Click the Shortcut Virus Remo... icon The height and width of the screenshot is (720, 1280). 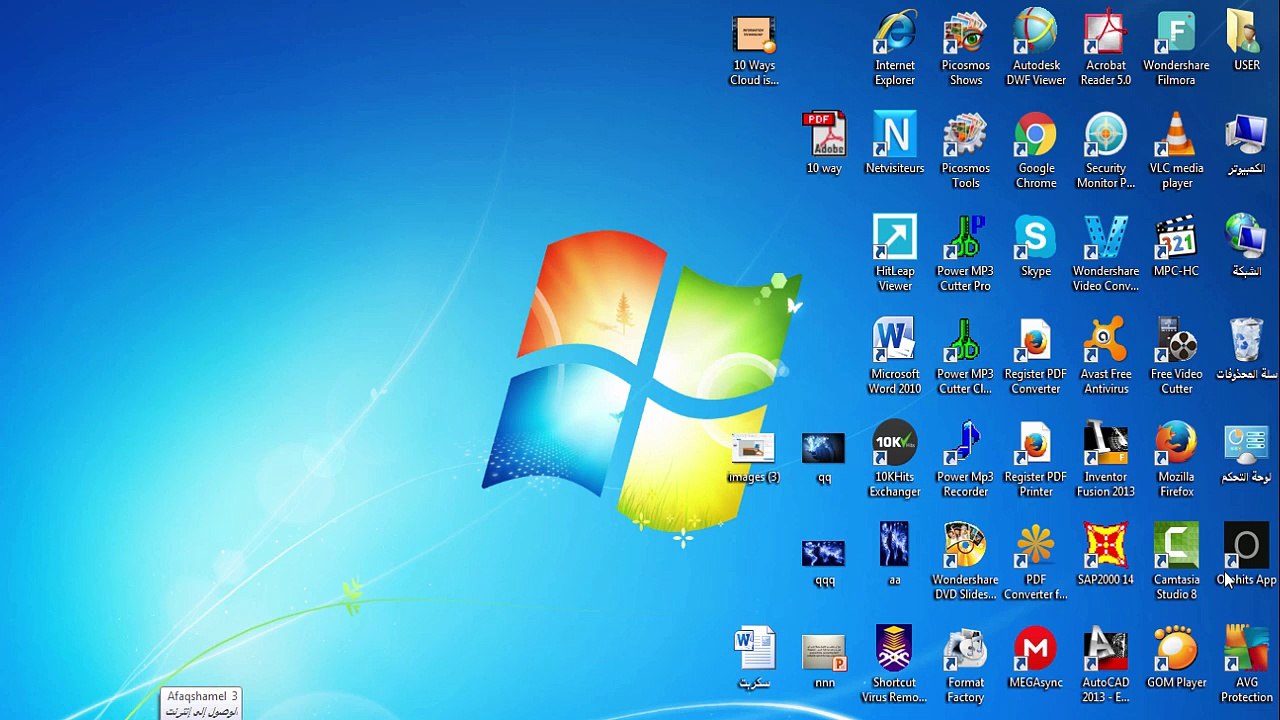tap(894, 665)
